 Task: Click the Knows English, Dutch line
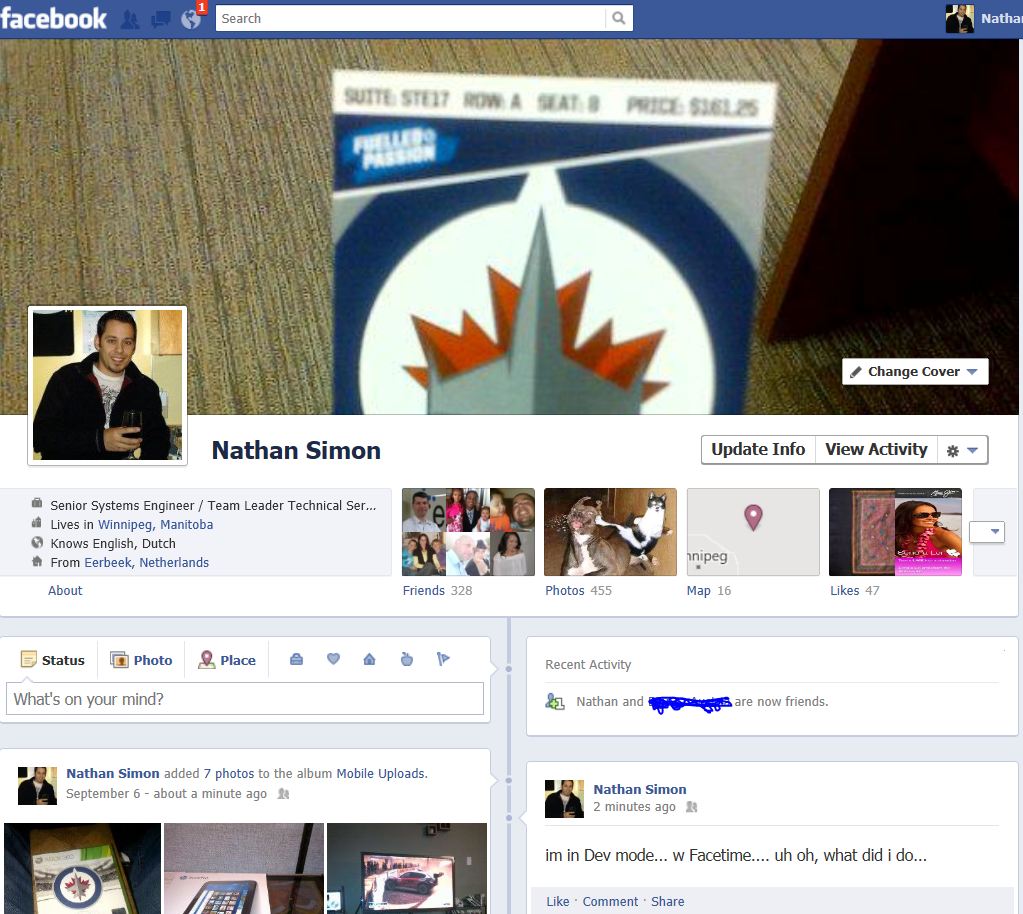113,543
